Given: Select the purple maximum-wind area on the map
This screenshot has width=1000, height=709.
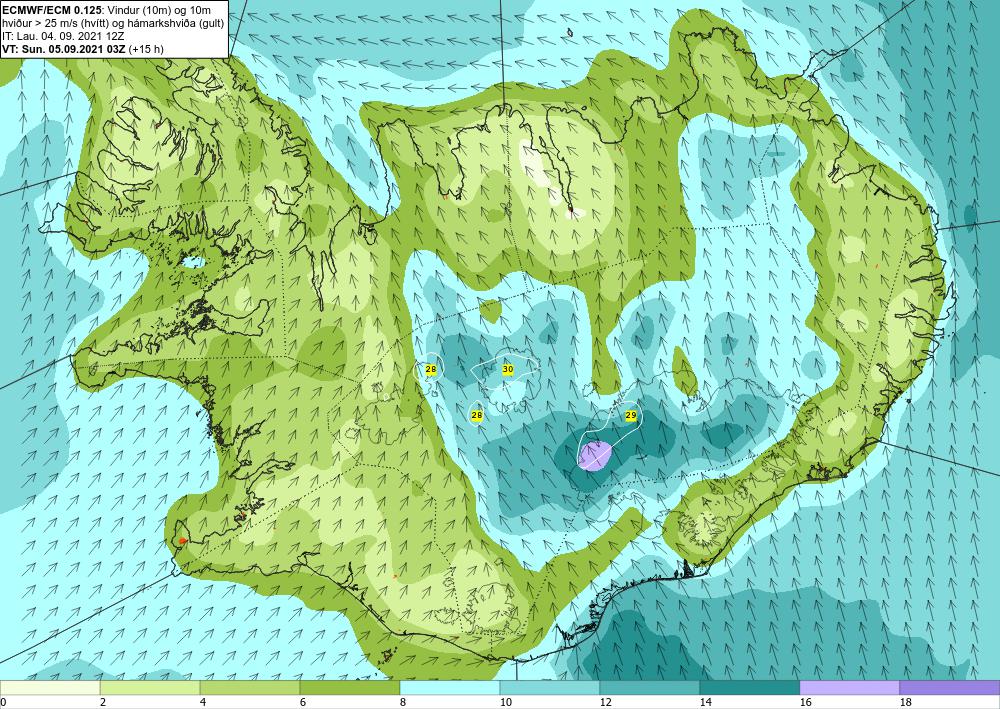Looking at the screenshot, I should click(596, 455).
